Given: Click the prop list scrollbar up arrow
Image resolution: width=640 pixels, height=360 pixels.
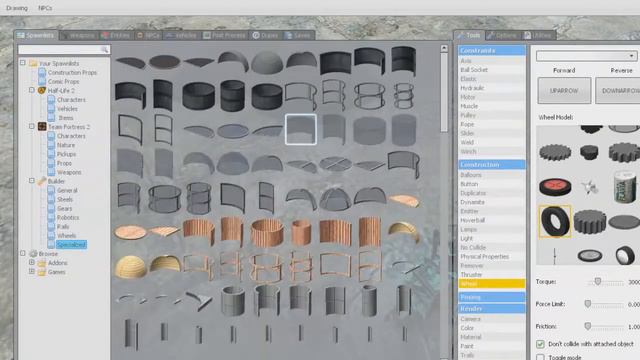Looking at the screenshot, I should point(444,48).
